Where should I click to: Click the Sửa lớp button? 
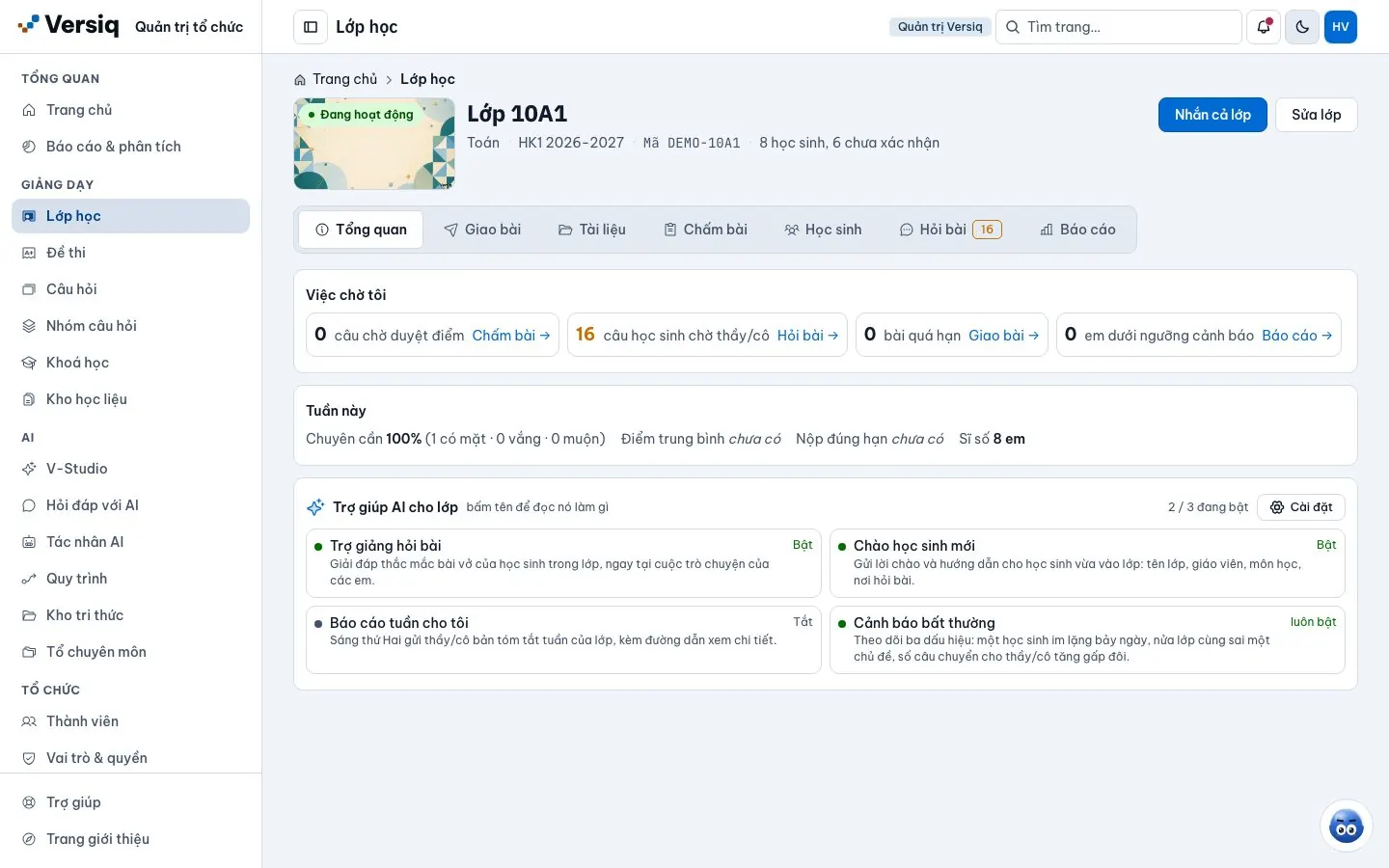(1317, 115)
